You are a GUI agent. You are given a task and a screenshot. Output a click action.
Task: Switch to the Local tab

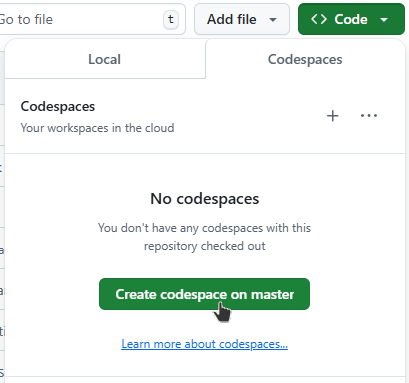coord(105,59)
